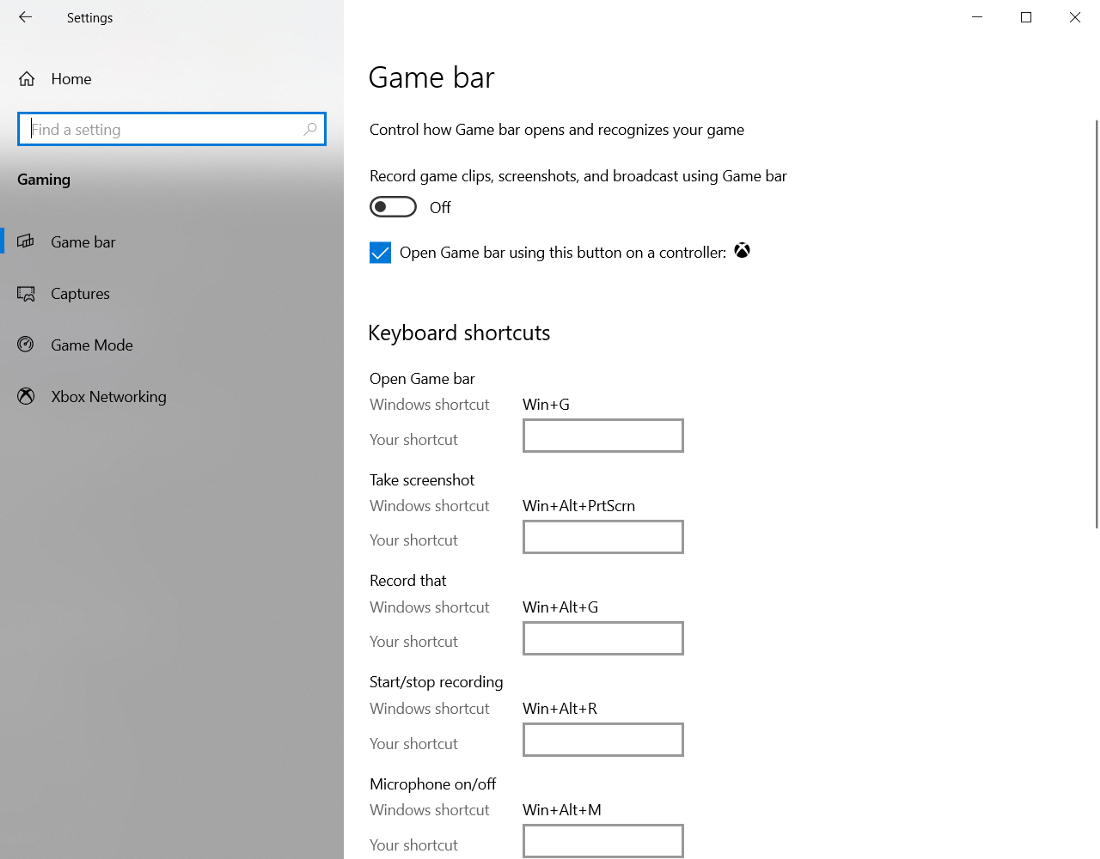Minimize the Settings window

tap(977, 17)
